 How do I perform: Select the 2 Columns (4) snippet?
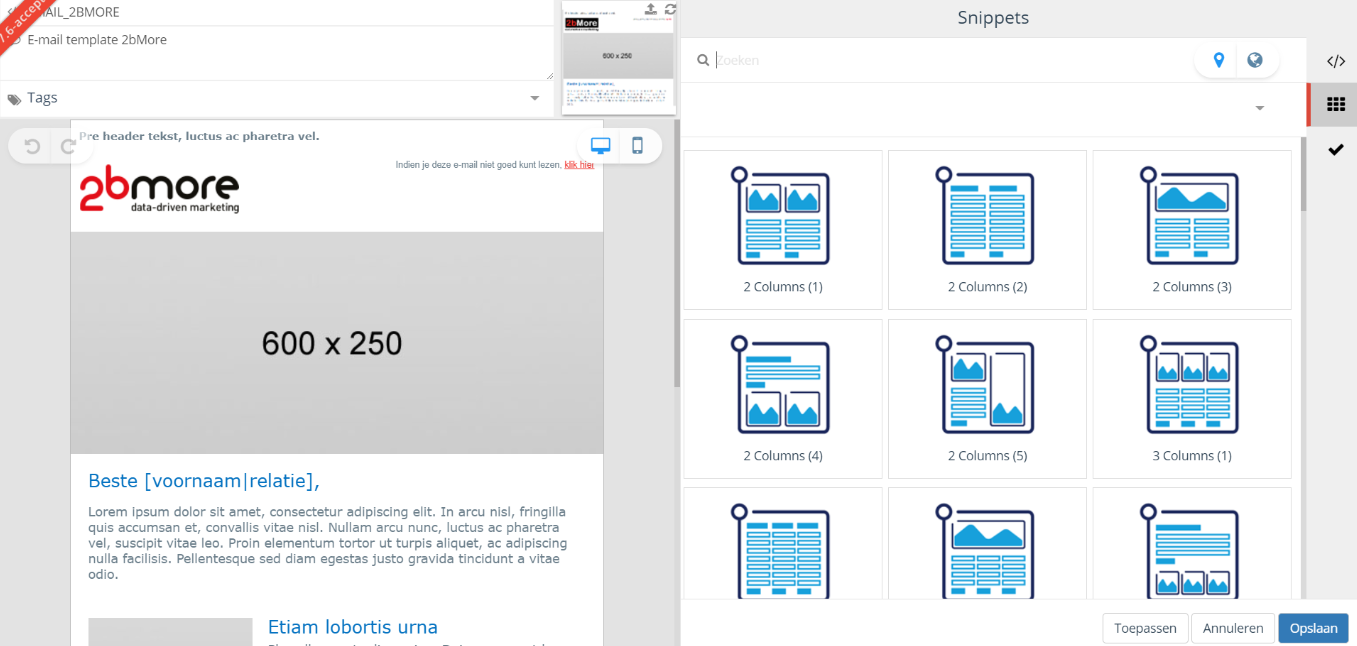782,398
